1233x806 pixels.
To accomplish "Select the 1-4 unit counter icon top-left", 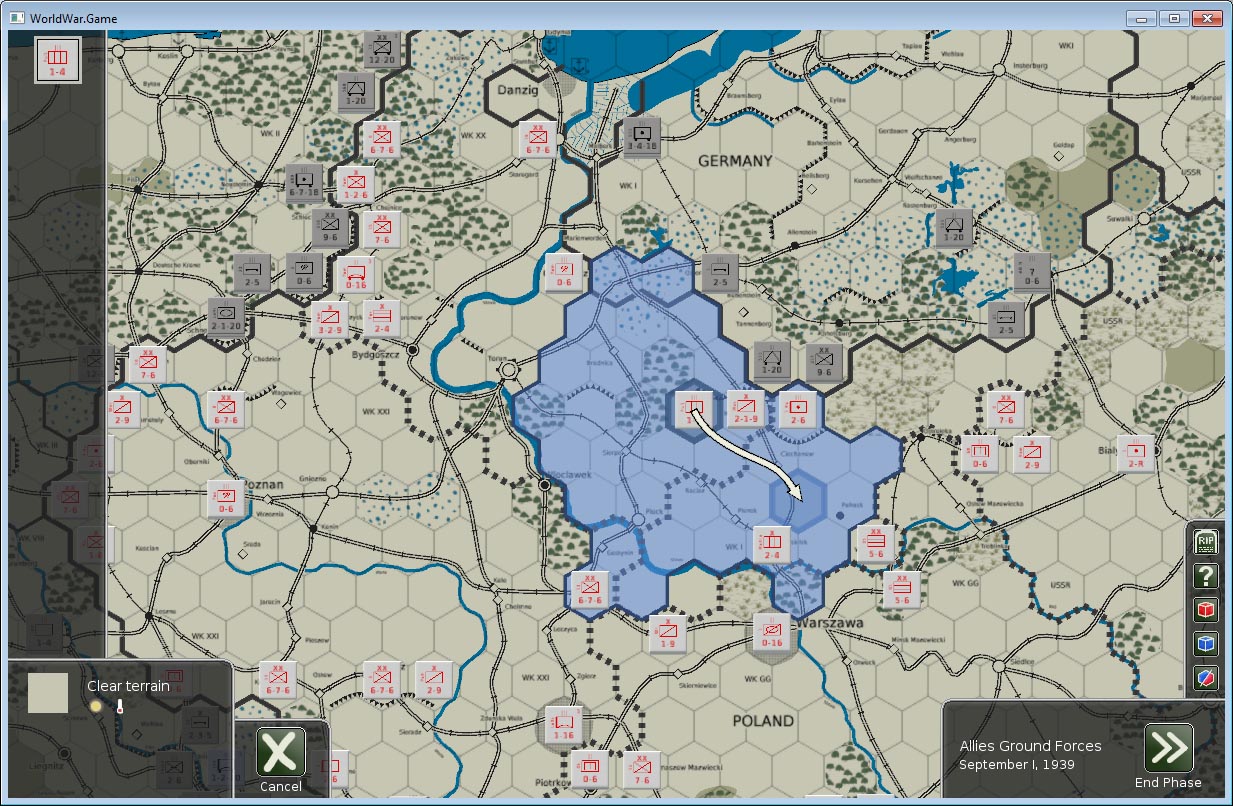I will pos(57,60).
